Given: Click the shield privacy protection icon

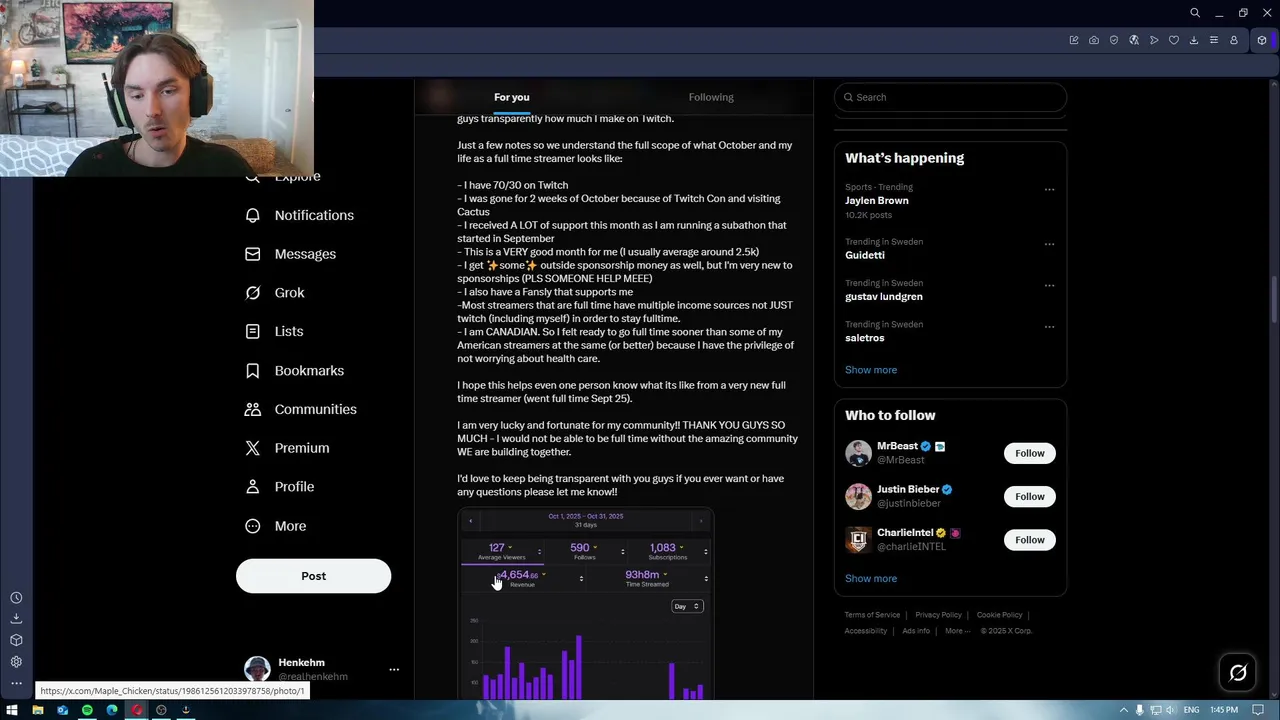Looking at the screenshot, I should click(x=1114, y=40).
